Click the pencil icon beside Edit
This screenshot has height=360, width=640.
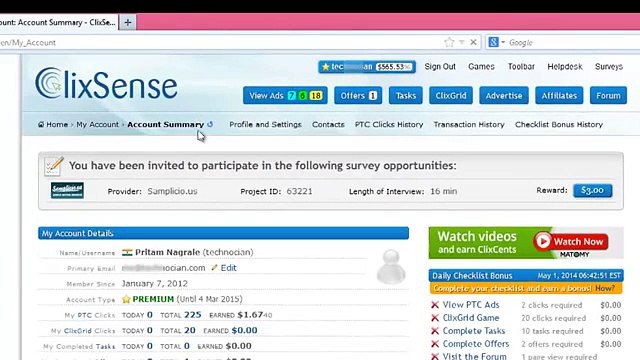214,268
